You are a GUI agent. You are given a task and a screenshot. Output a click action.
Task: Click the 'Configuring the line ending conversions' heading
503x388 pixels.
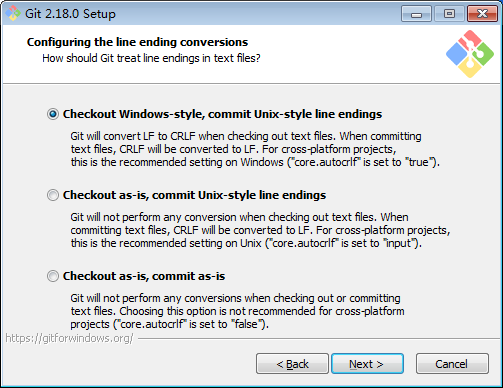[x=137, y=42]
